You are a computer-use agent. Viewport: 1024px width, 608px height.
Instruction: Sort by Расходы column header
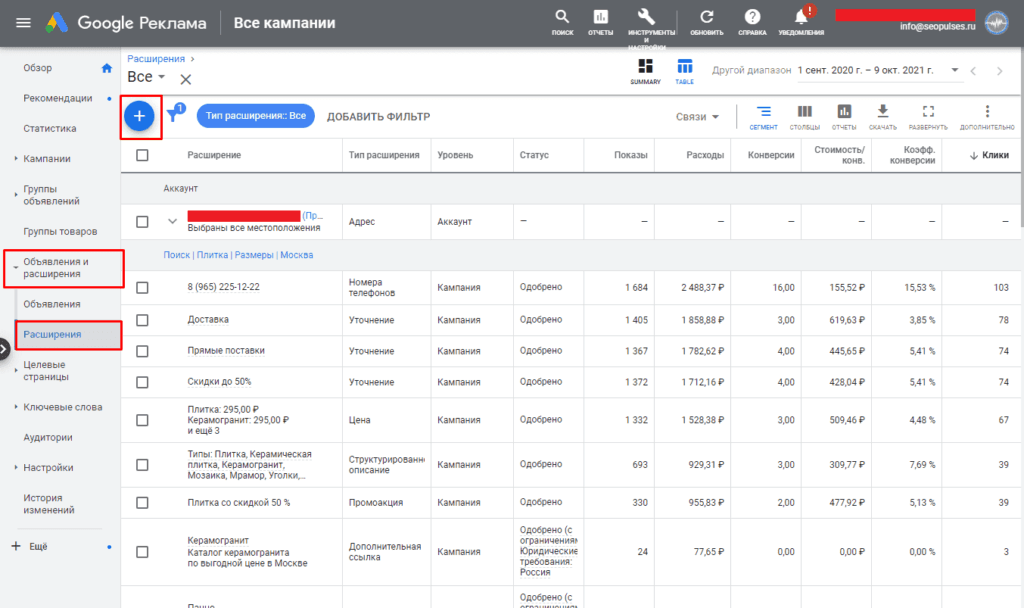tap(705, 155)
